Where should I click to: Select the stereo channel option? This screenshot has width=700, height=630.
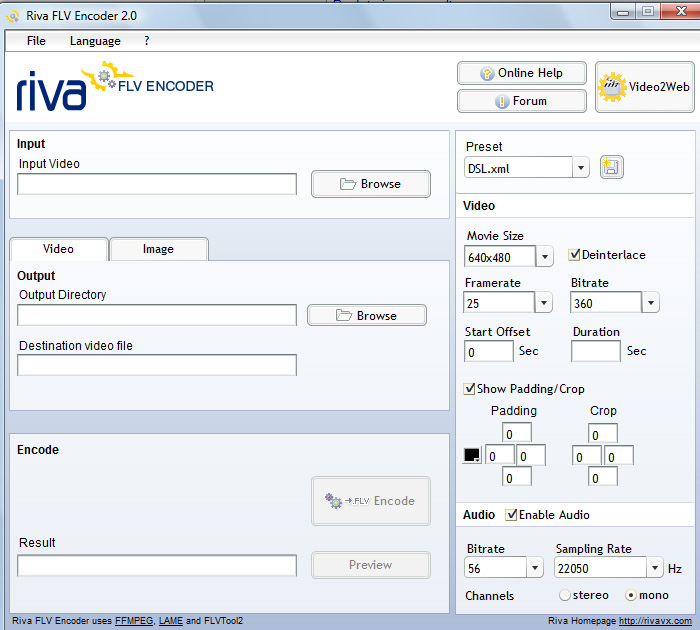[565, 595]
